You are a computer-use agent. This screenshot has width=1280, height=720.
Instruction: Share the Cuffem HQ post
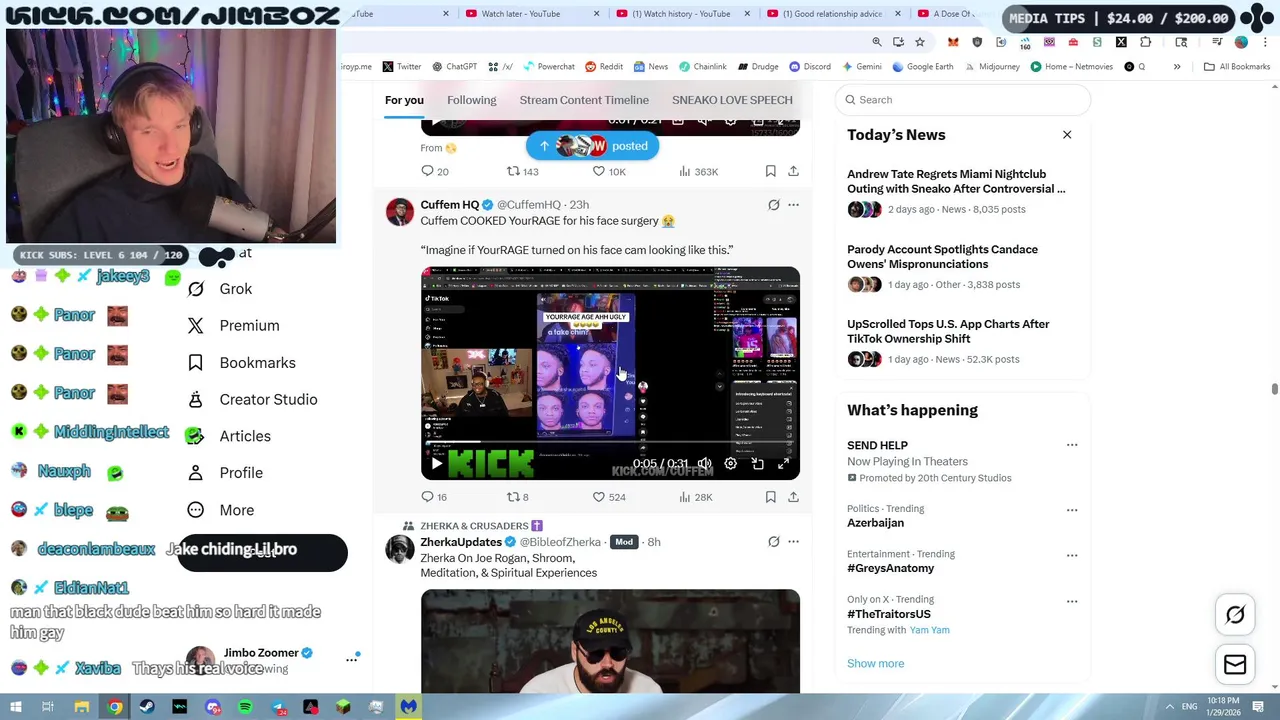click(x=793, y=497)
